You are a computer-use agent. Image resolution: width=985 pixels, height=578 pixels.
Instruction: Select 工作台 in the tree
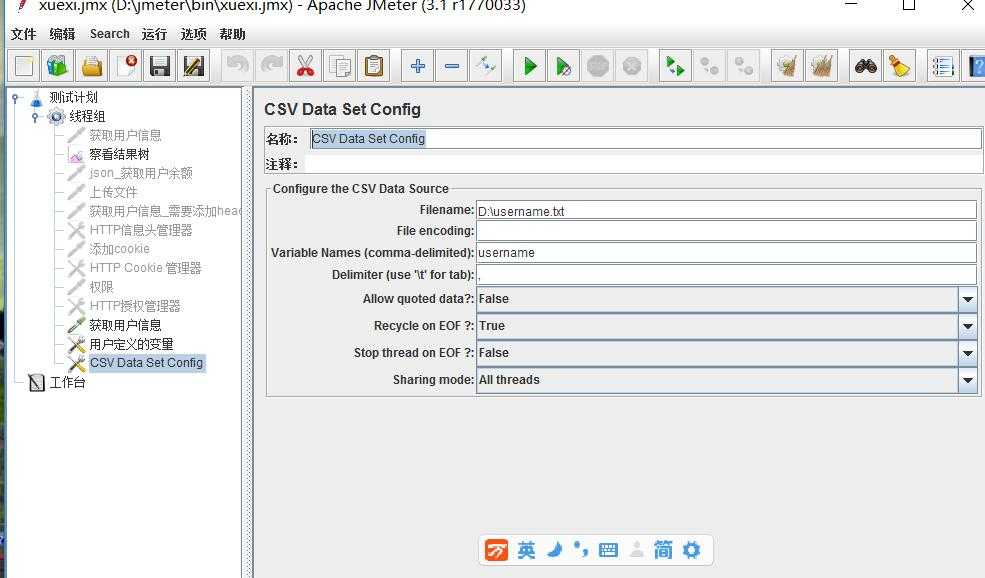pos(67,382)
